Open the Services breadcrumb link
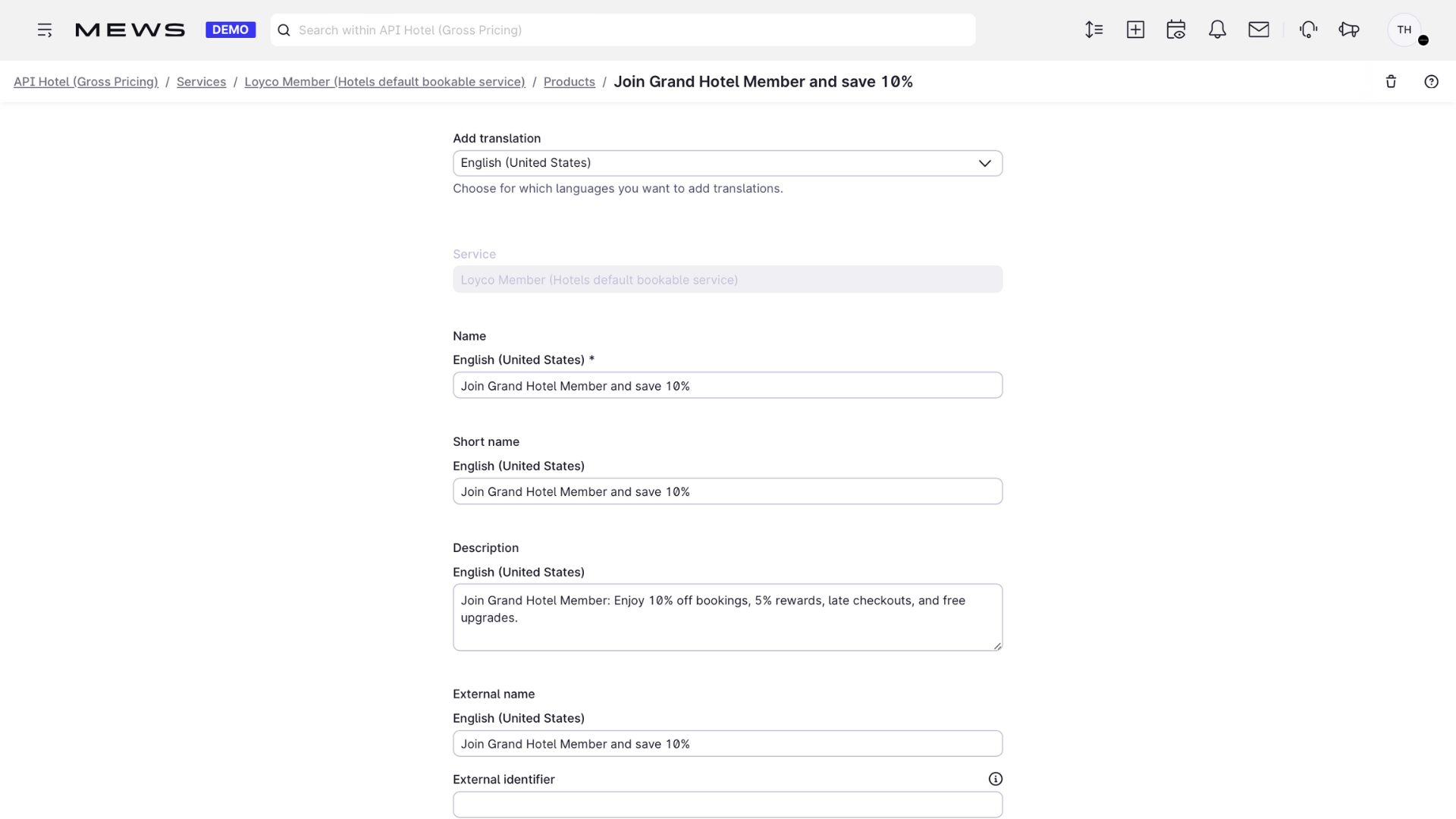Viewport: 1456px width, 819px height. (x=201, y=82)
